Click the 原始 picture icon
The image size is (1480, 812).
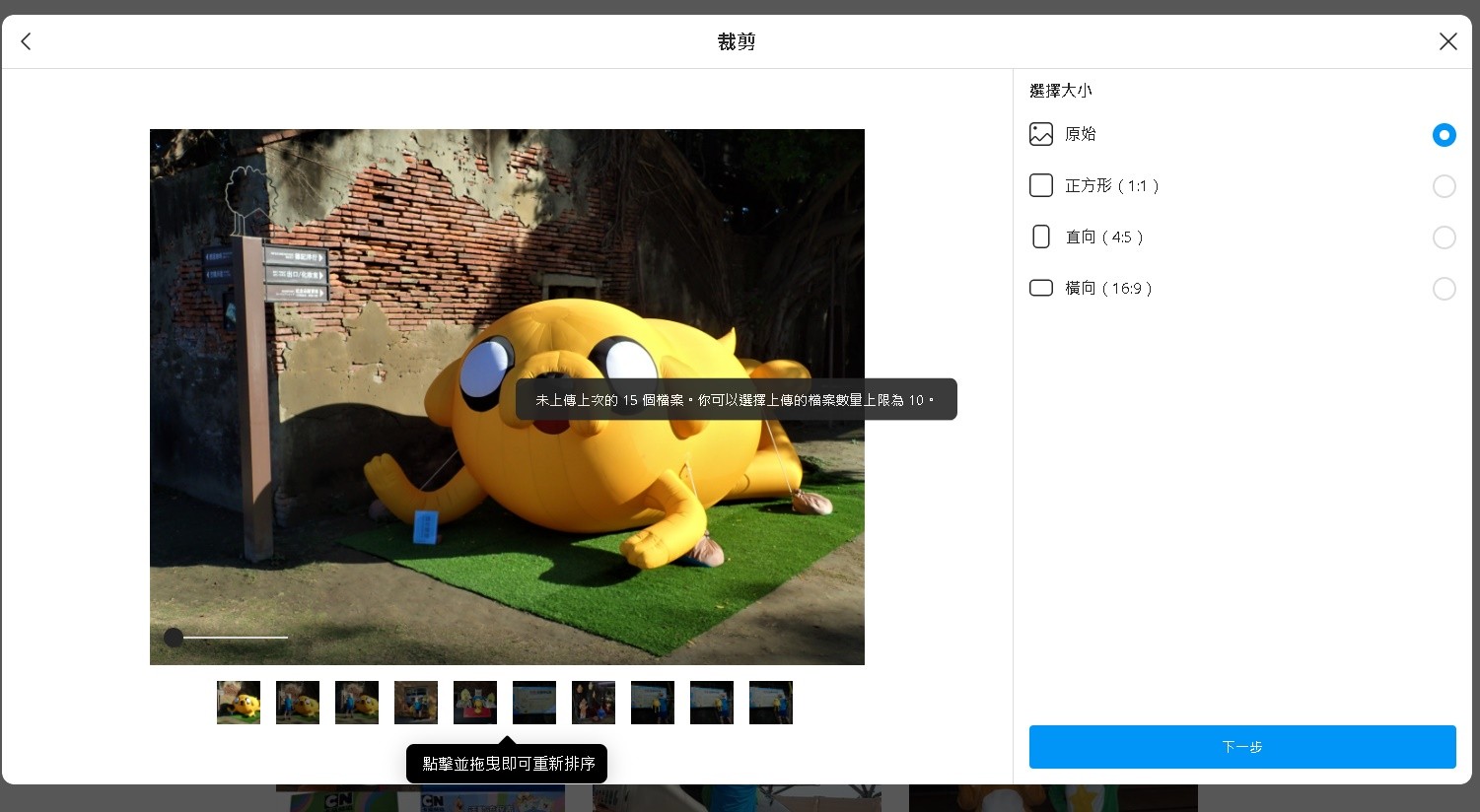(x=1041, y=134)
